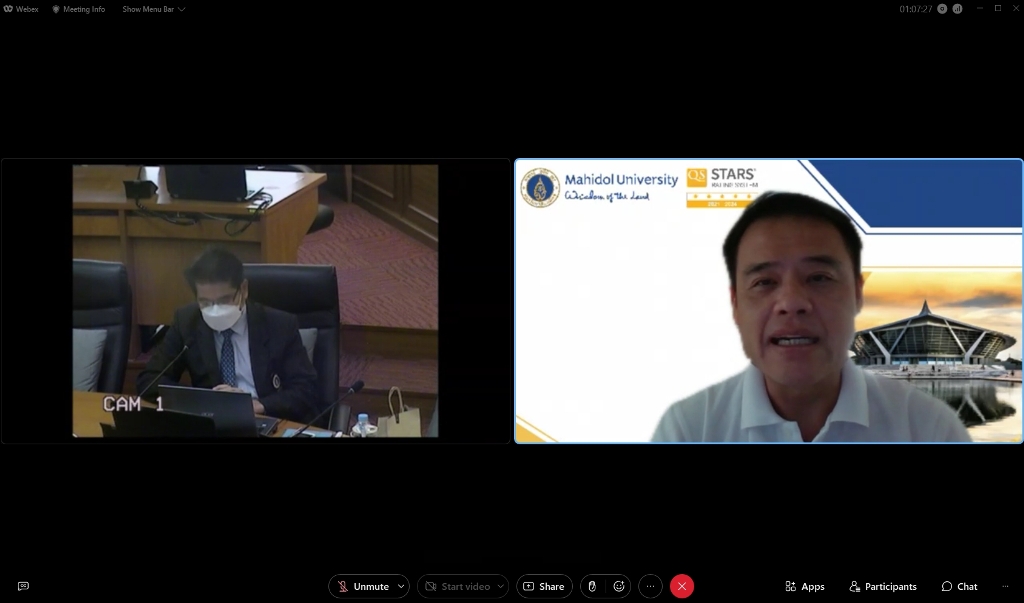Click the Webex logo in title bar

(21, 9)
